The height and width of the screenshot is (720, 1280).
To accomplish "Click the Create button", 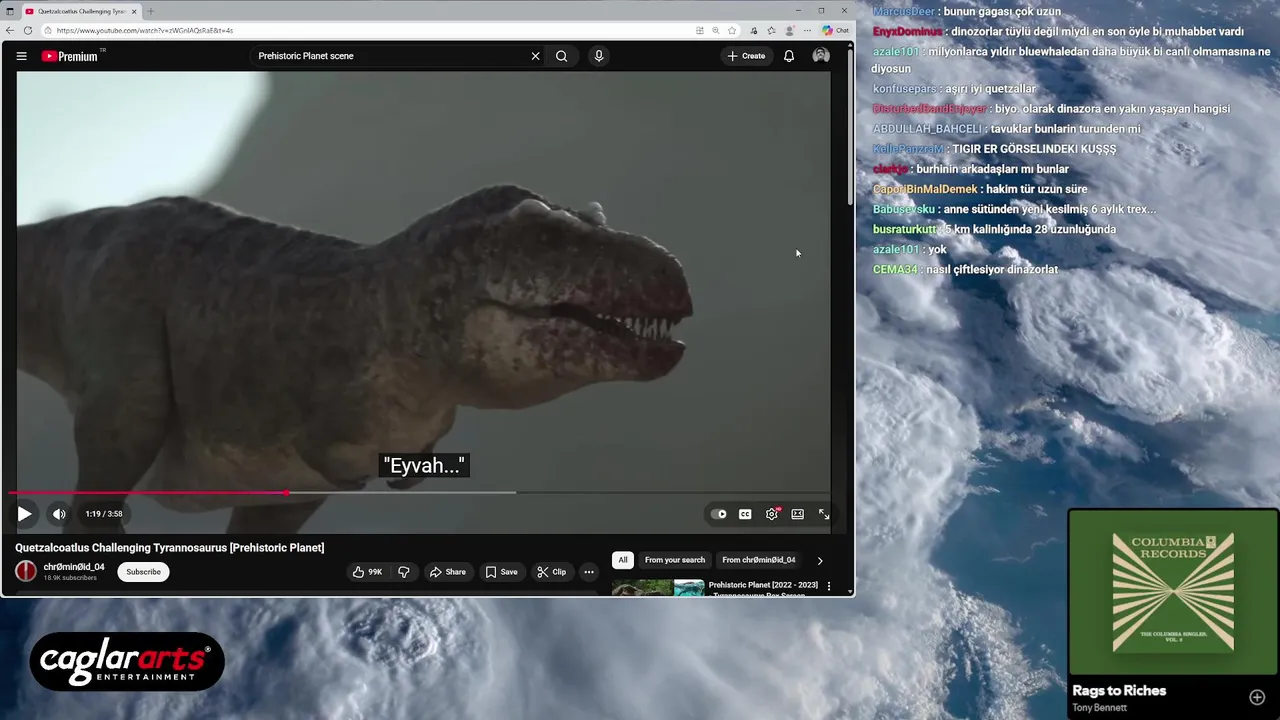I will (x=747, y=56).
